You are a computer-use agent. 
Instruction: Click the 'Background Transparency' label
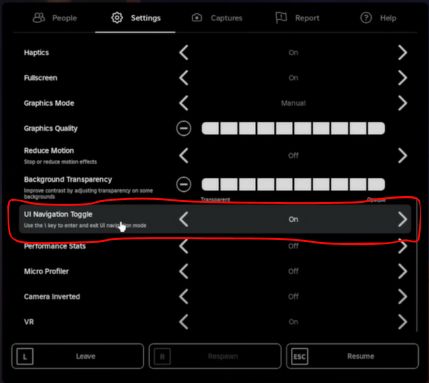click(x=68, y=179)
